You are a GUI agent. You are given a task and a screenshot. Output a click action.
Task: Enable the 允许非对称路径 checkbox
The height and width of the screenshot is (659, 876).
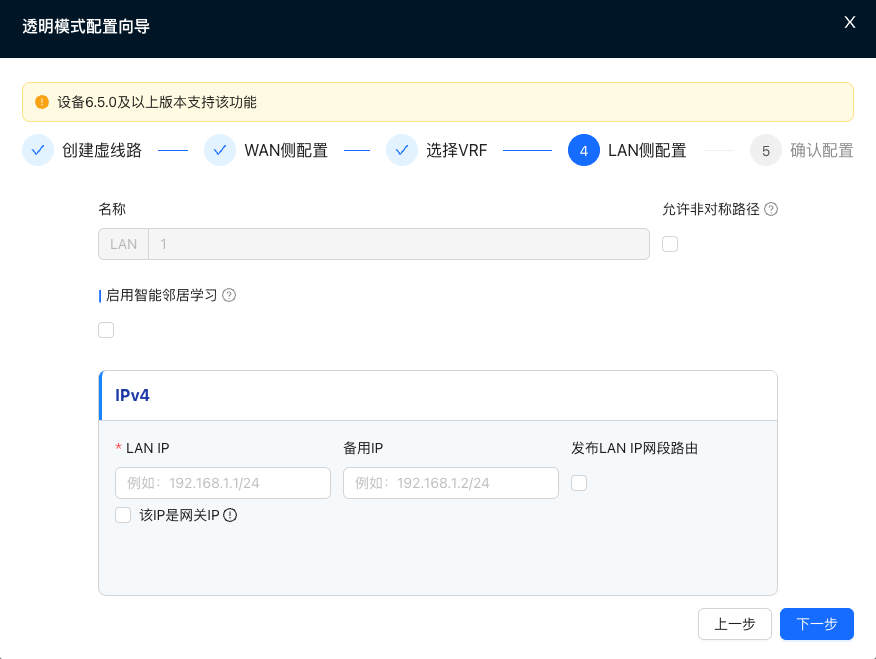670,244
